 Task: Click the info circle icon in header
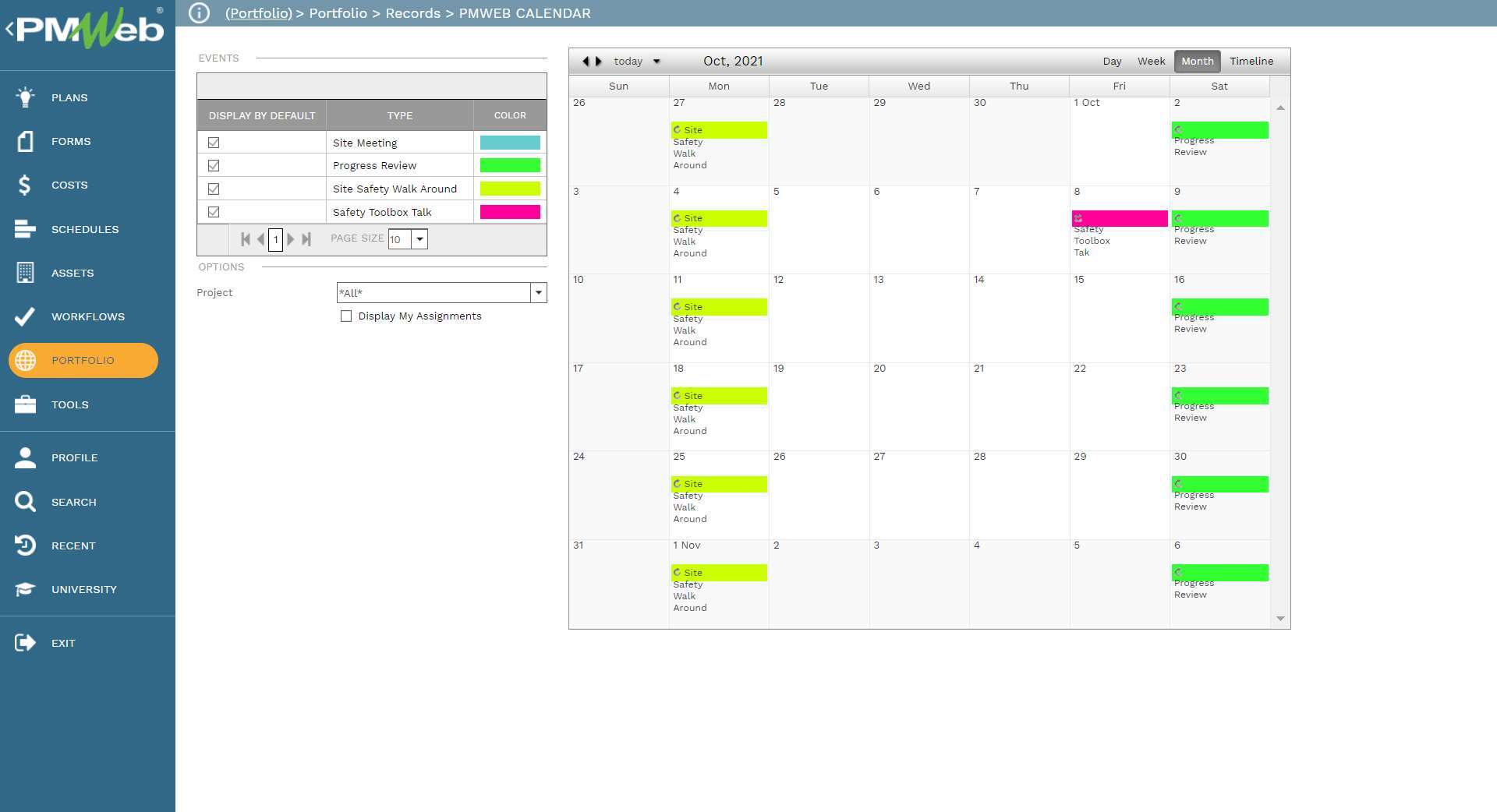point(200,13)
